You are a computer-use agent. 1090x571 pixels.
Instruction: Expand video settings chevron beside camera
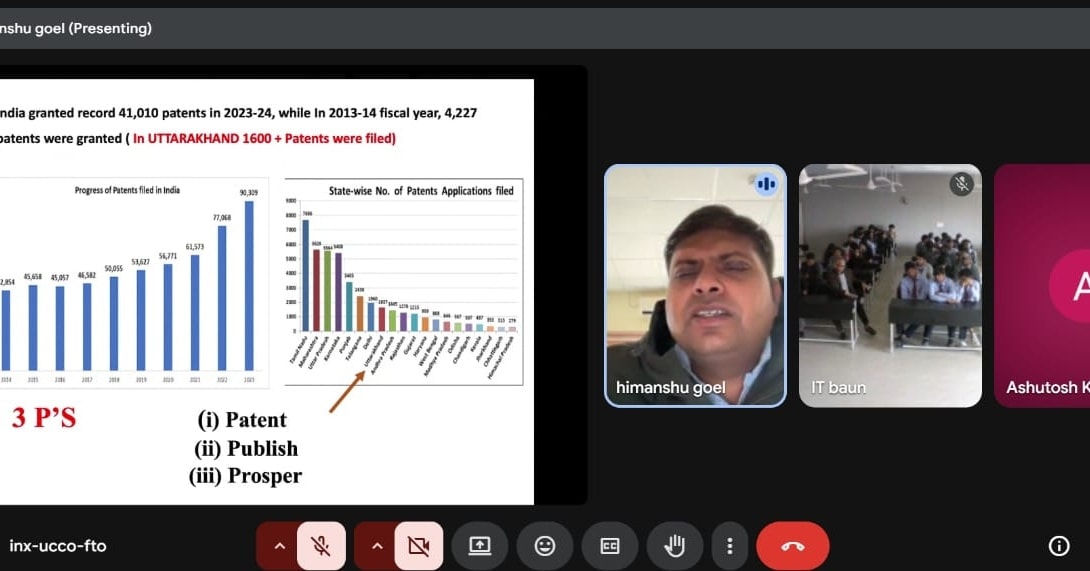[377, 546]
